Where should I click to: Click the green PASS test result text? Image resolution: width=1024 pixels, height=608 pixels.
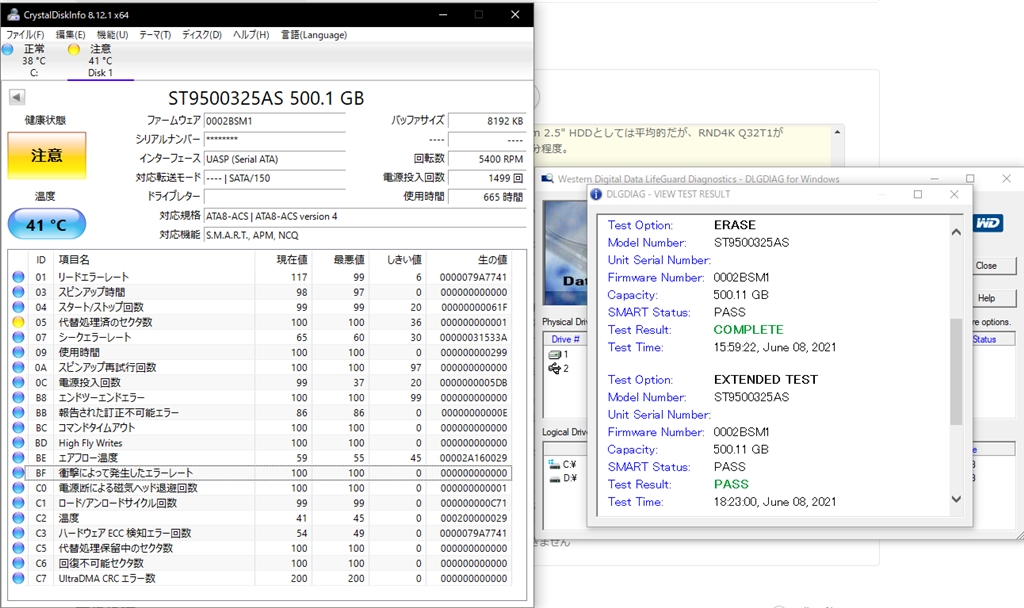pyautogui.click(x=731, y=485)
